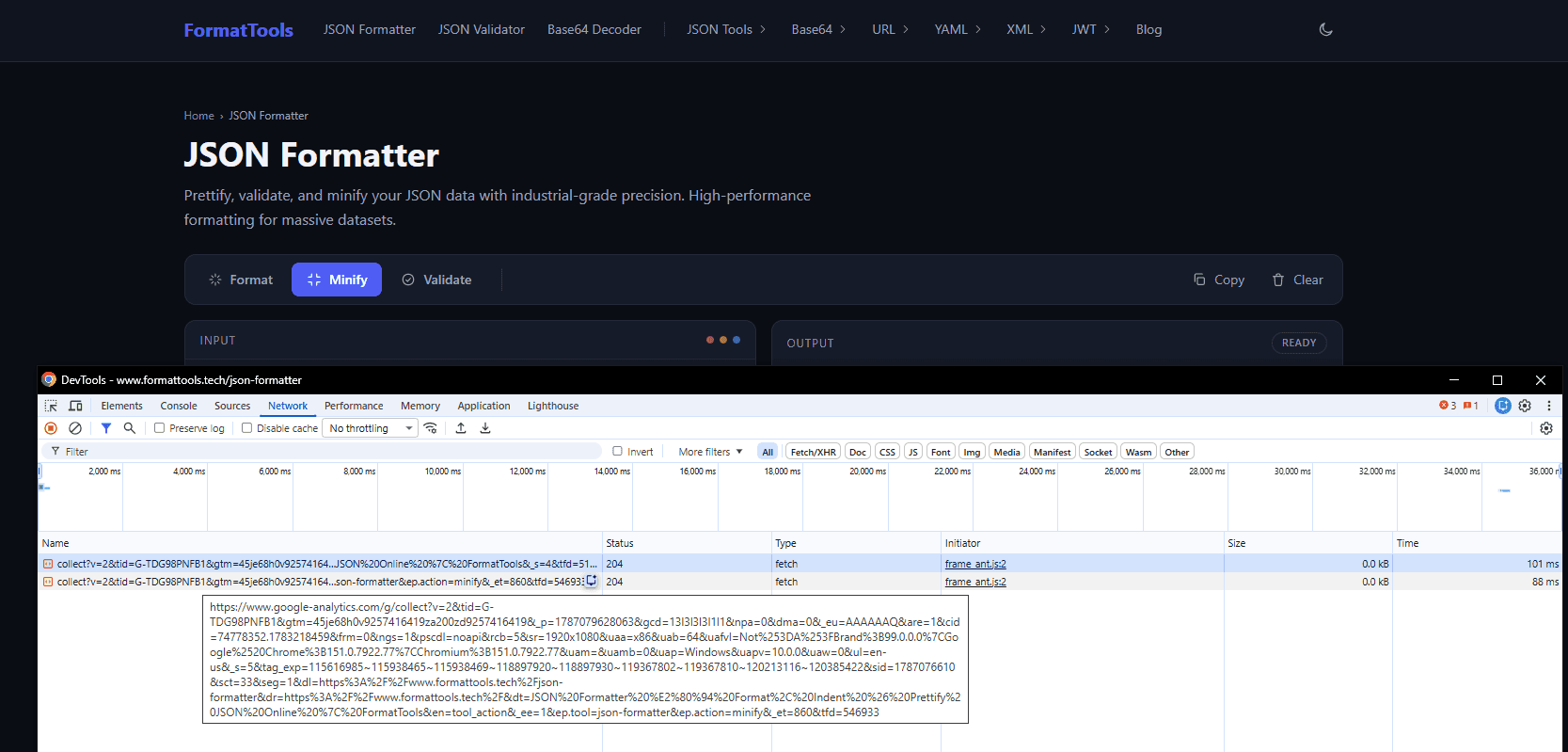Expand the More filters dropdown
1568x752 pixels.
point(710,452)
